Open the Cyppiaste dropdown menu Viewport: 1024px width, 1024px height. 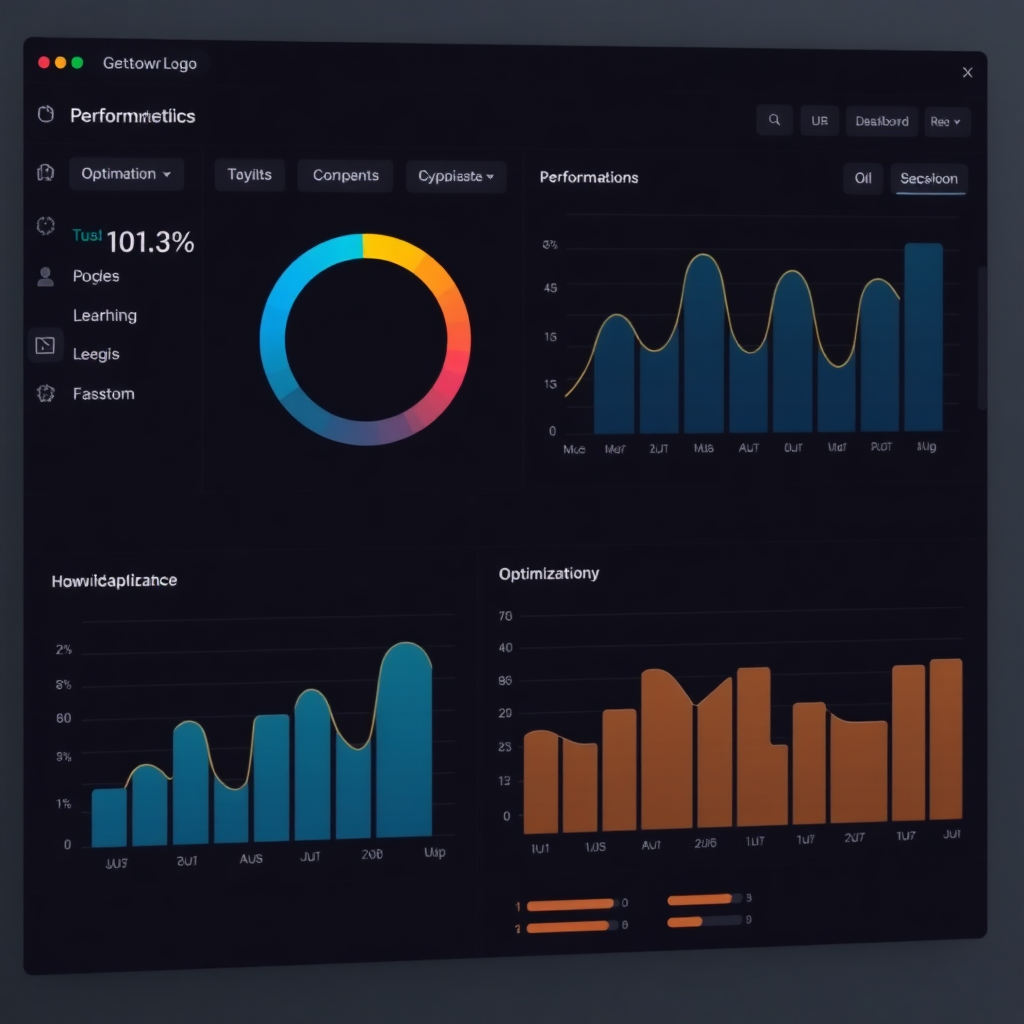click(x=456, y=176)
